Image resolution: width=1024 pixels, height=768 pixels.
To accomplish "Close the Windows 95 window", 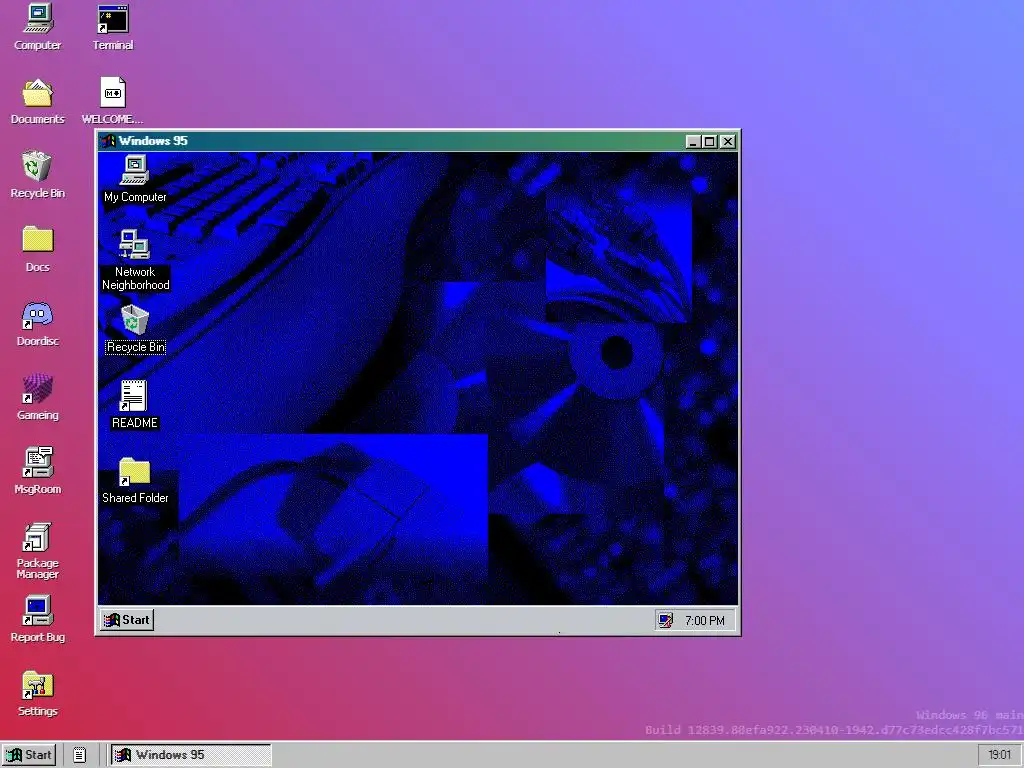I will [x=728, y=142].
